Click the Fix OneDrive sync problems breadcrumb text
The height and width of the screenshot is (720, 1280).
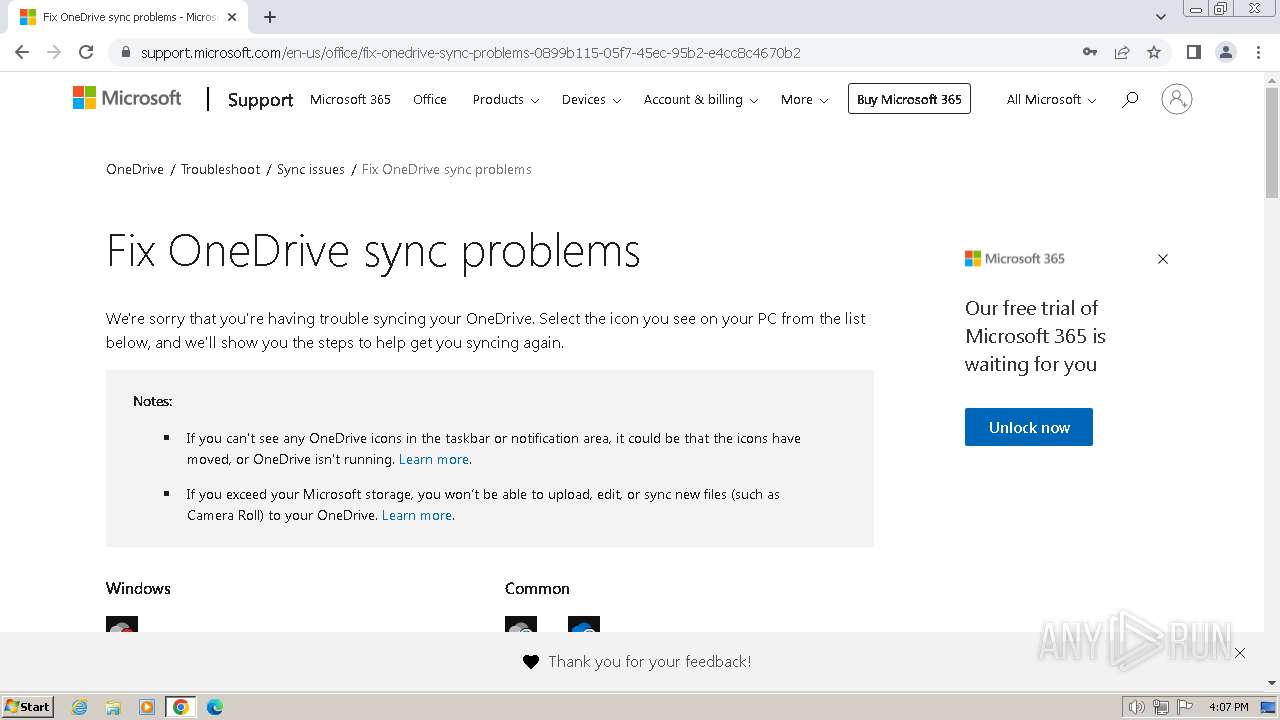(x=446, y=169)
